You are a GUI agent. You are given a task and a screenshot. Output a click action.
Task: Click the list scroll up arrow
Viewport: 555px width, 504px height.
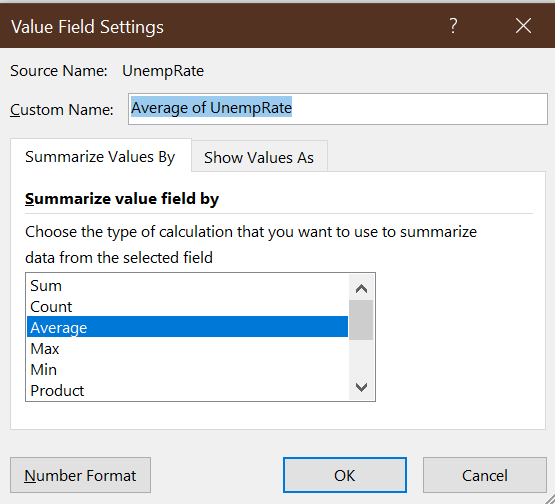click(361, 288)
